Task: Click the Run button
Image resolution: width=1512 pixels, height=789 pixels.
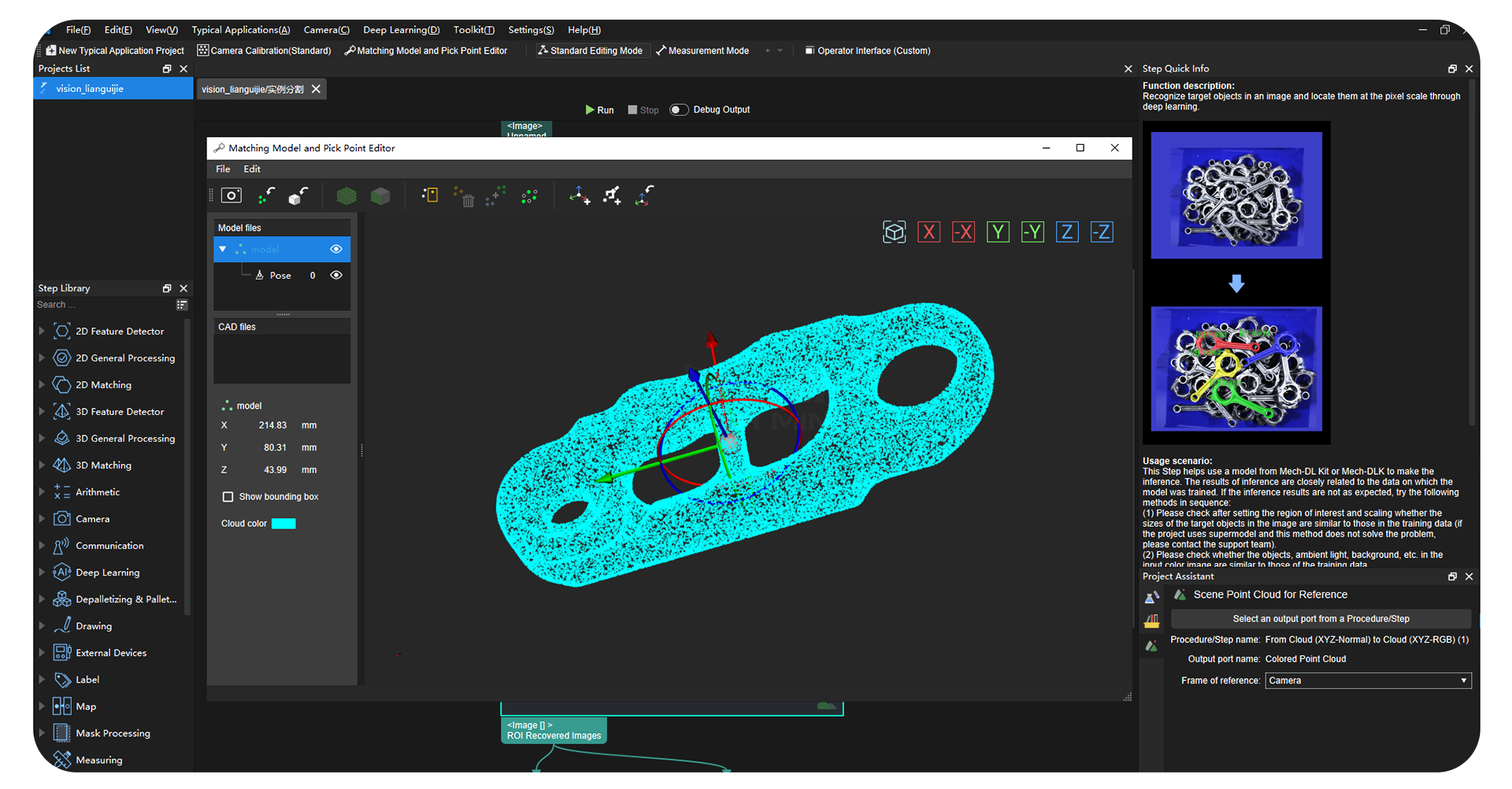Action: pyautogui.click(x=599, y=109)
